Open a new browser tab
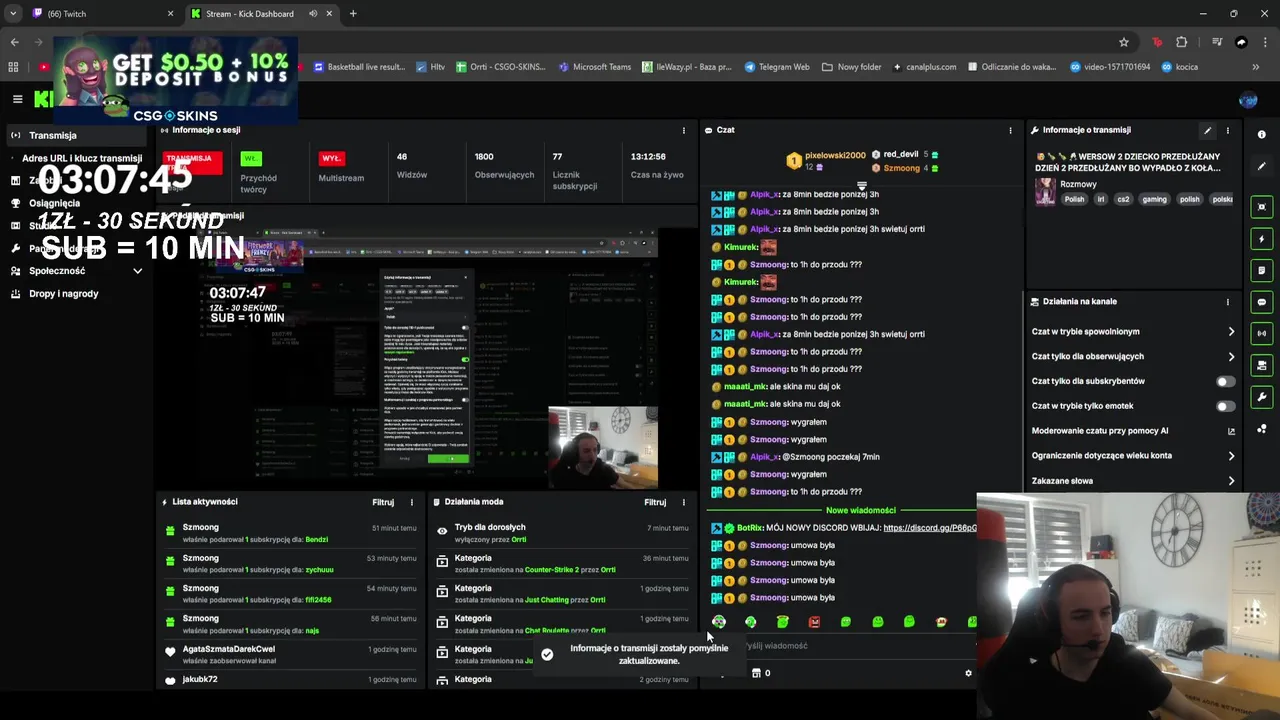The height and width of the screenshot is (720, 1280). pos(353,14)
